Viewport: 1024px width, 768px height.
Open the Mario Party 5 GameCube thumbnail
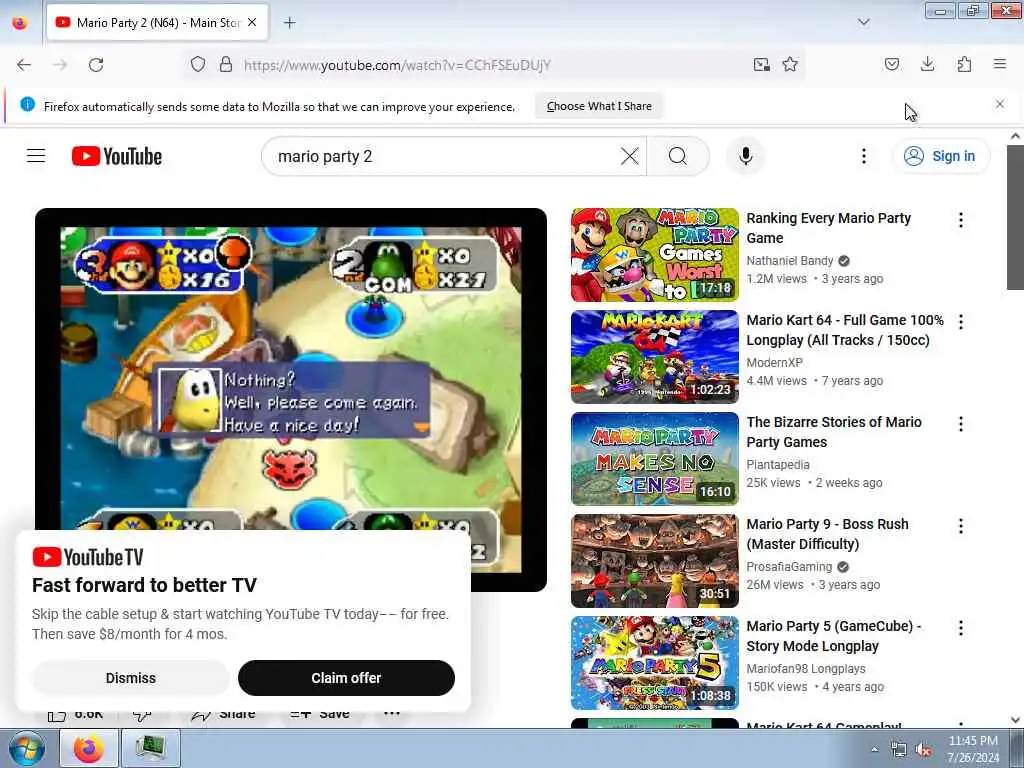coord(654,662)
